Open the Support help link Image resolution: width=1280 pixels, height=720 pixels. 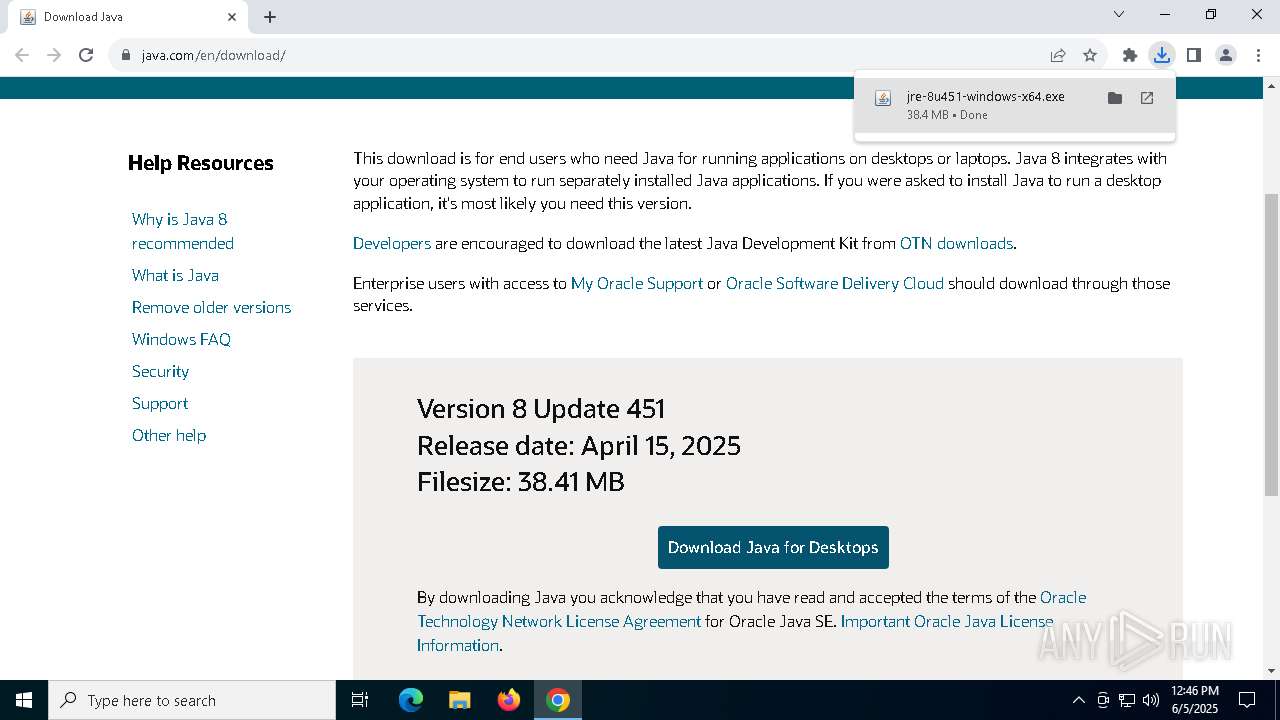(x=160, y=403)
